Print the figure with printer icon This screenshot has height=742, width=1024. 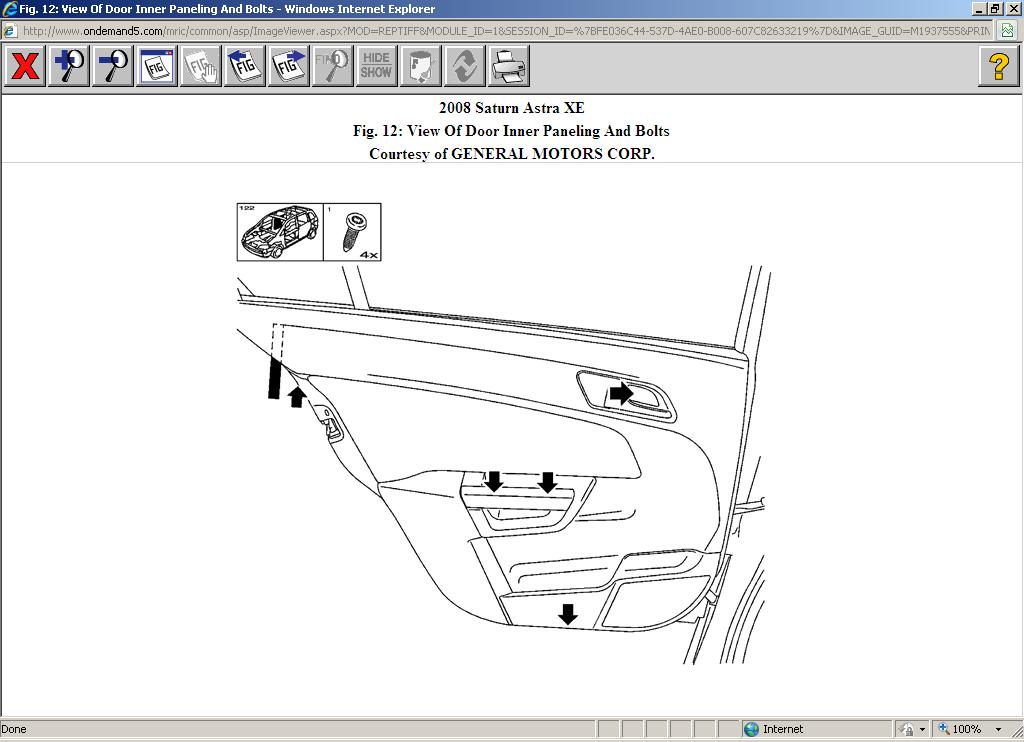tap(508, 66)
